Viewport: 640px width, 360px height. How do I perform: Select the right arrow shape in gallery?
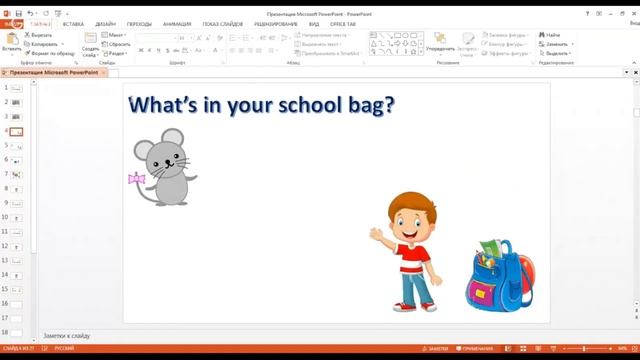[x=397, y=44]
